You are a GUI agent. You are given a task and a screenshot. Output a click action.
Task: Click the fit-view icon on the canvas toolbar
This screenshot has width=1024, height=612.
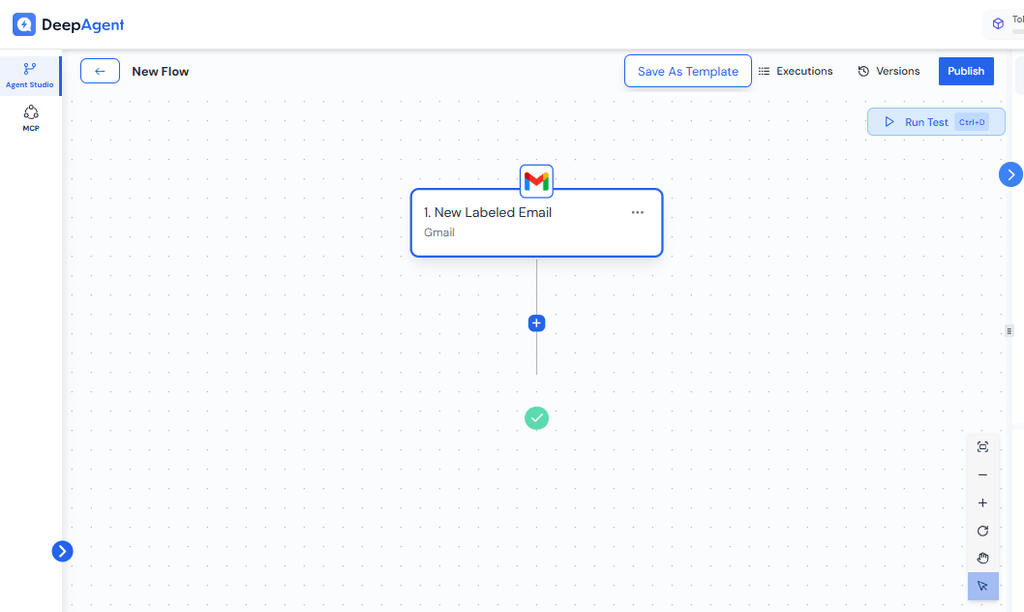tap(982, 446)
